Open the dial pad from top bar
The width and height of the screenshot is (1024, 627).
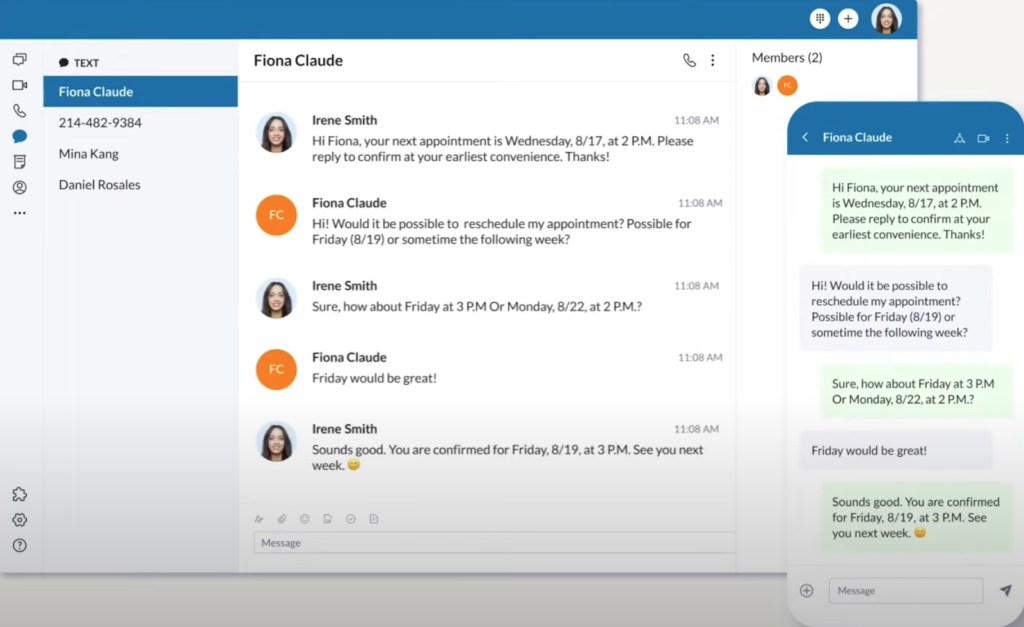click(x=820, y=19)
